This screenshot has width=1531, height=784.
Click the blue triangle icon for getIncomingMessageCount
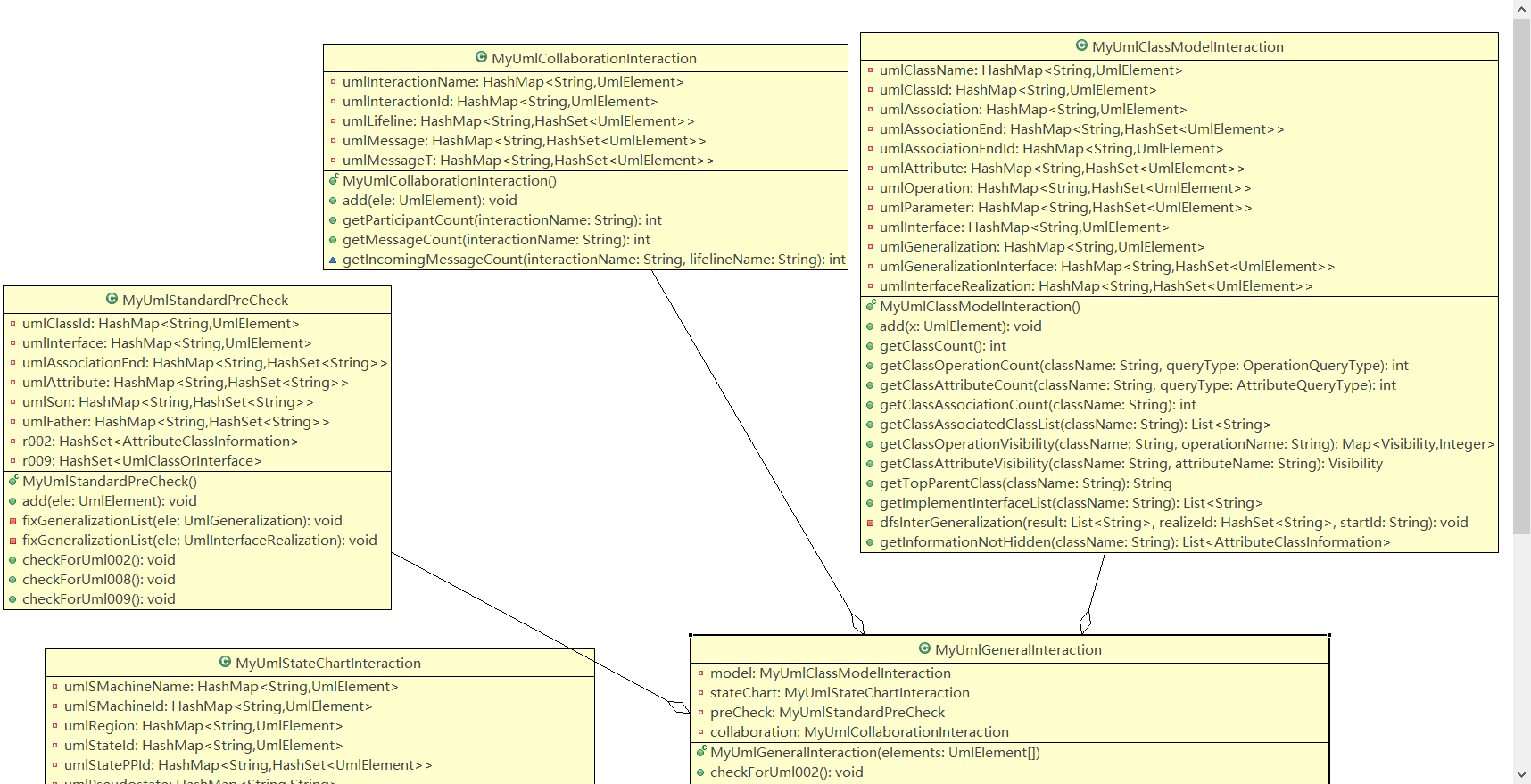(333, 260)
